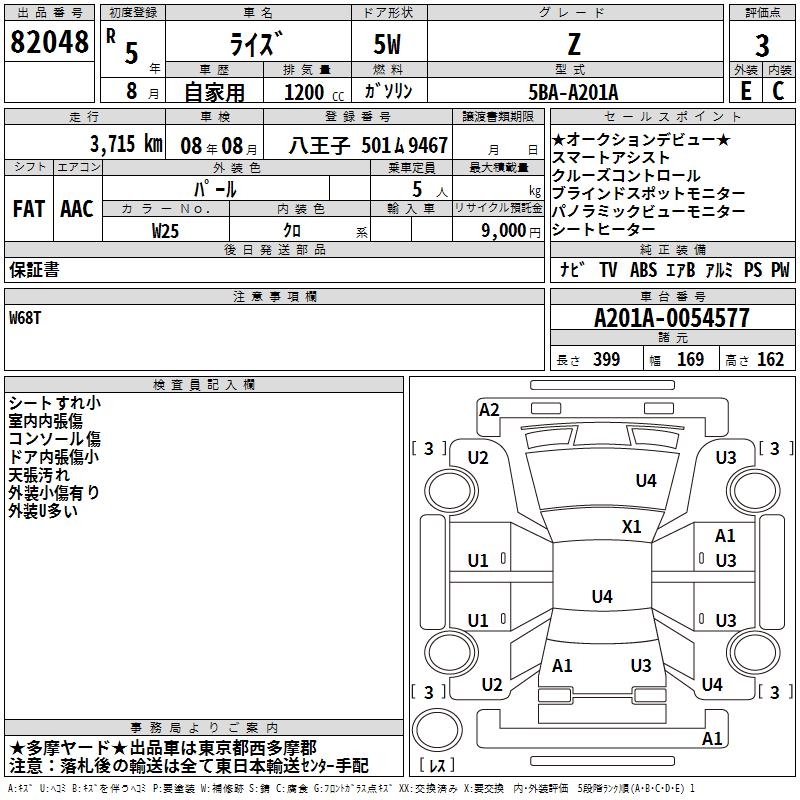Click the U2 mark on rear-left fender

(492, 684)
